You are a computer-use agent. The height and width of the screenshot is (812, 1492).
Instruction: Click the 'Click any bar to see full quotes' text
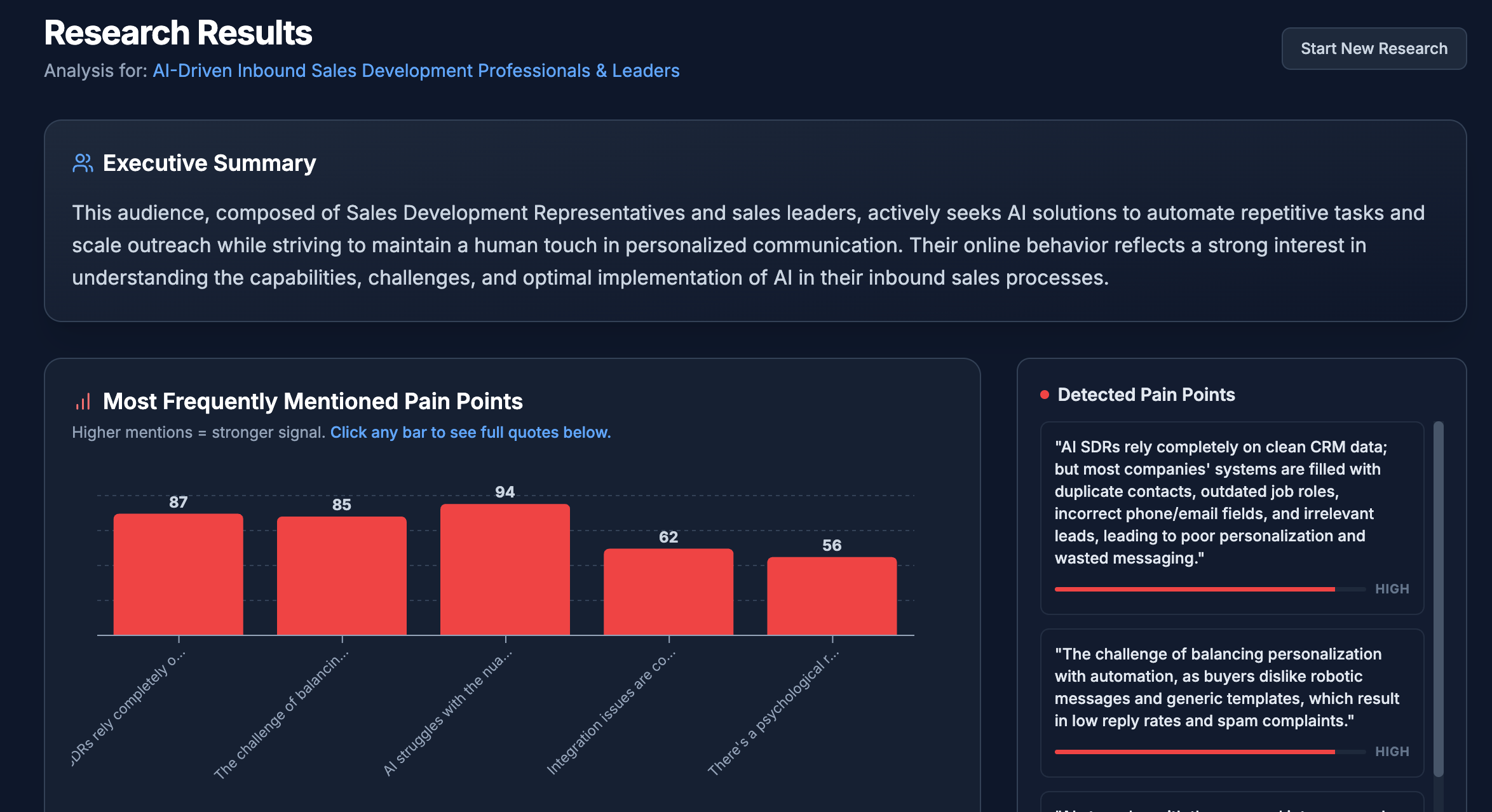tap(470, 432)
